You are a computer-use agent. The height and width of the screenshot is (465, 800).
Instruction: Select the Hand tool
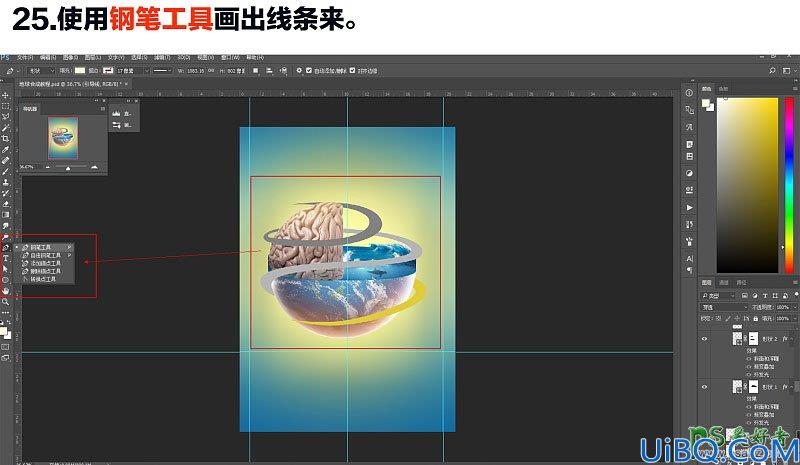click(6, 291)
